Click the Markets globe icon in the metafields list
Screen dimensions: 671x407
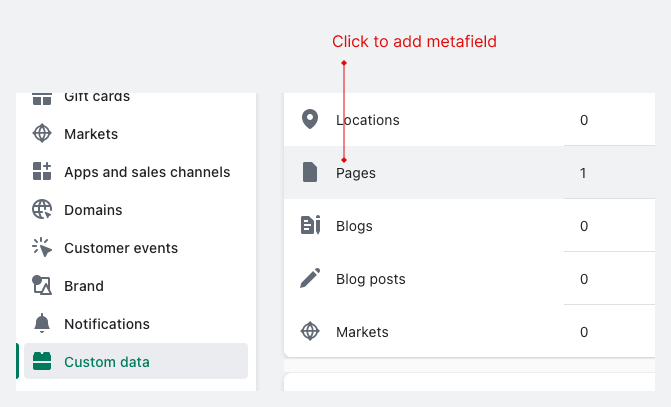(310, 332)
